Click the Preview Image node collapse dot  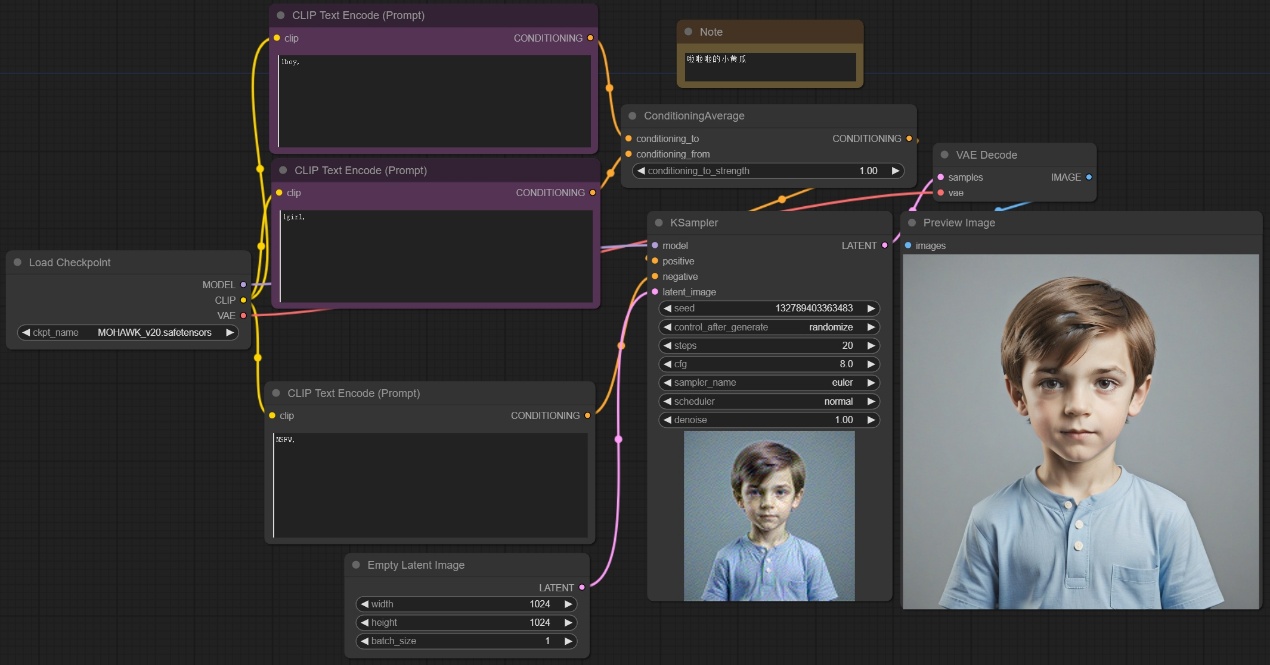[911, 223]
